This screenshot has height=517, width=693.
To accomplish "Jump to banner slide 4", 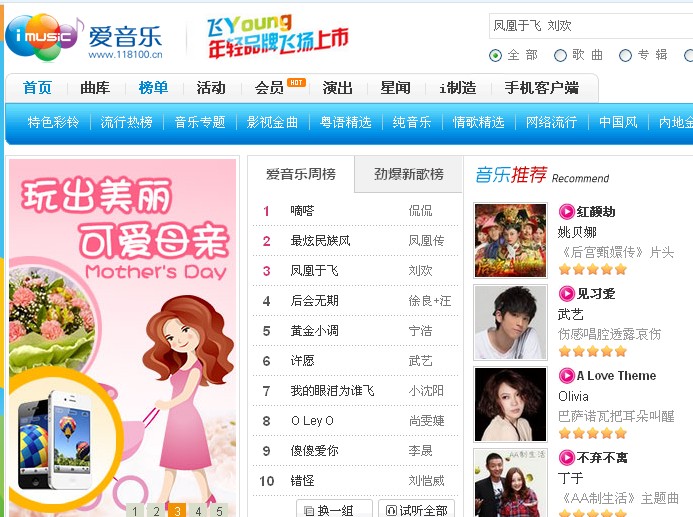I will tap(198, 510).
